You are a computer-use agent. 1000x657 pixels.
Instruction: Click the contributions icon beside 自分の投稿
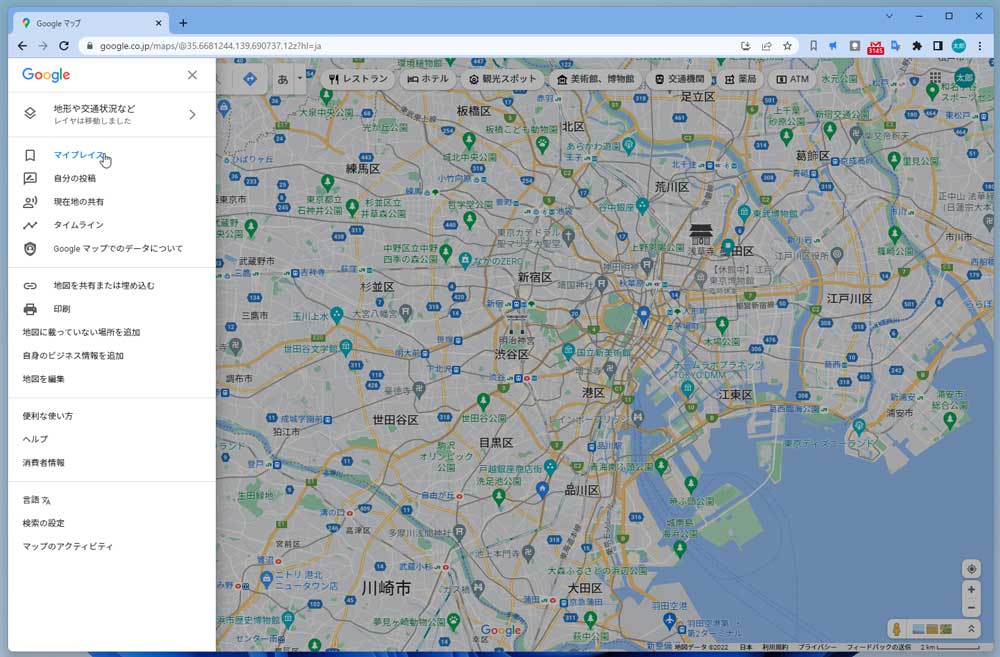(30, 179)
